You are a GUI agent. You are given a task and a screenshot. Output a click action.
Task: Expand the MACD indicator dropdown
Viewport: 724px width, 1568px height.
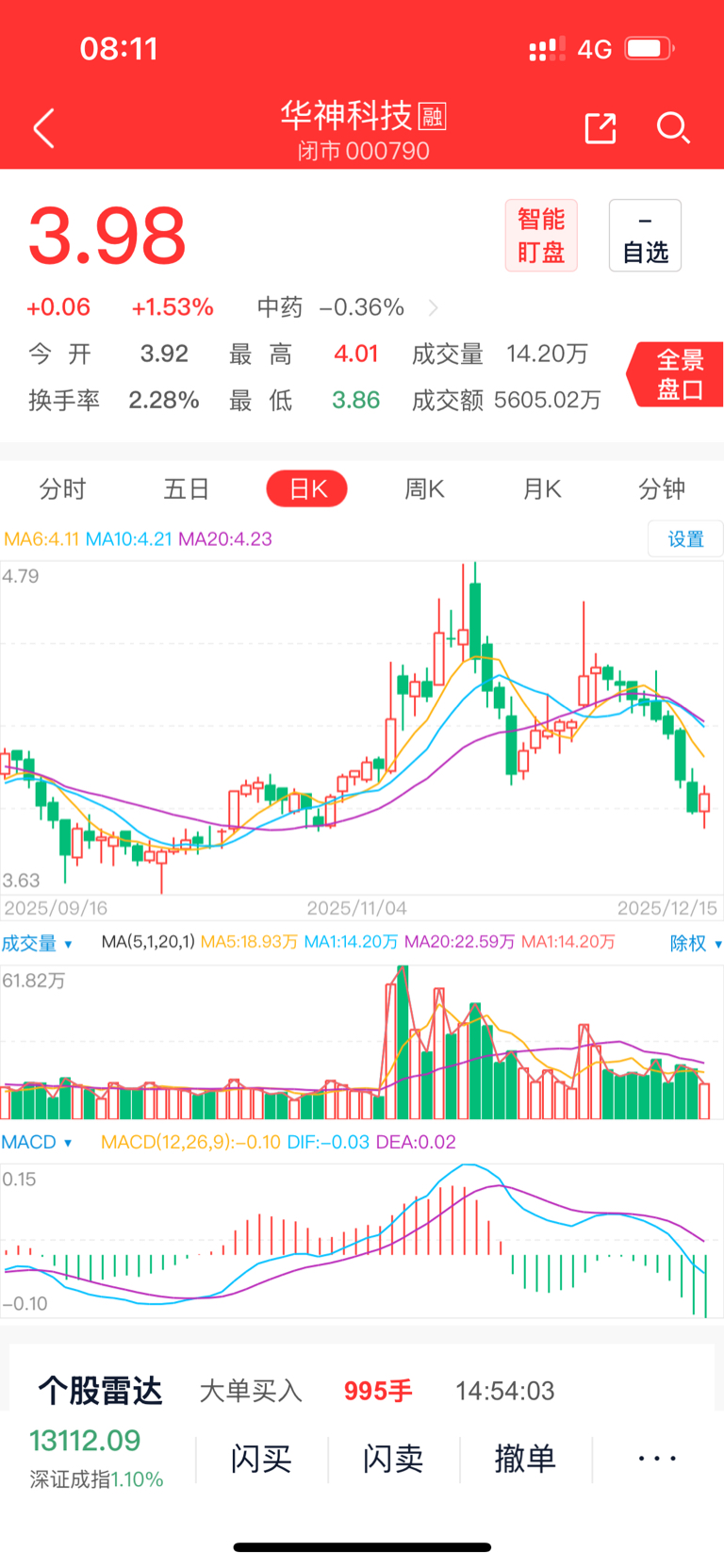37,1142
